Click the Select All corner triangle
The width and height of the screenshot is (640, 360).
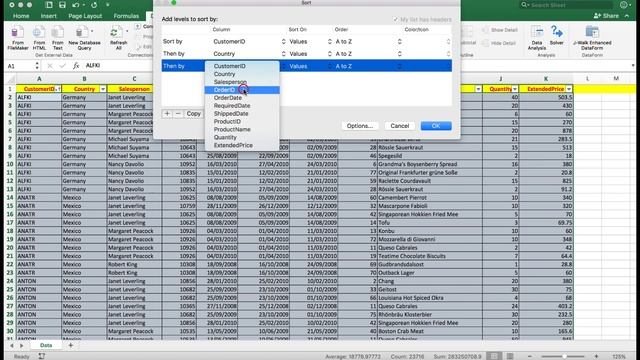pos(11,78)
